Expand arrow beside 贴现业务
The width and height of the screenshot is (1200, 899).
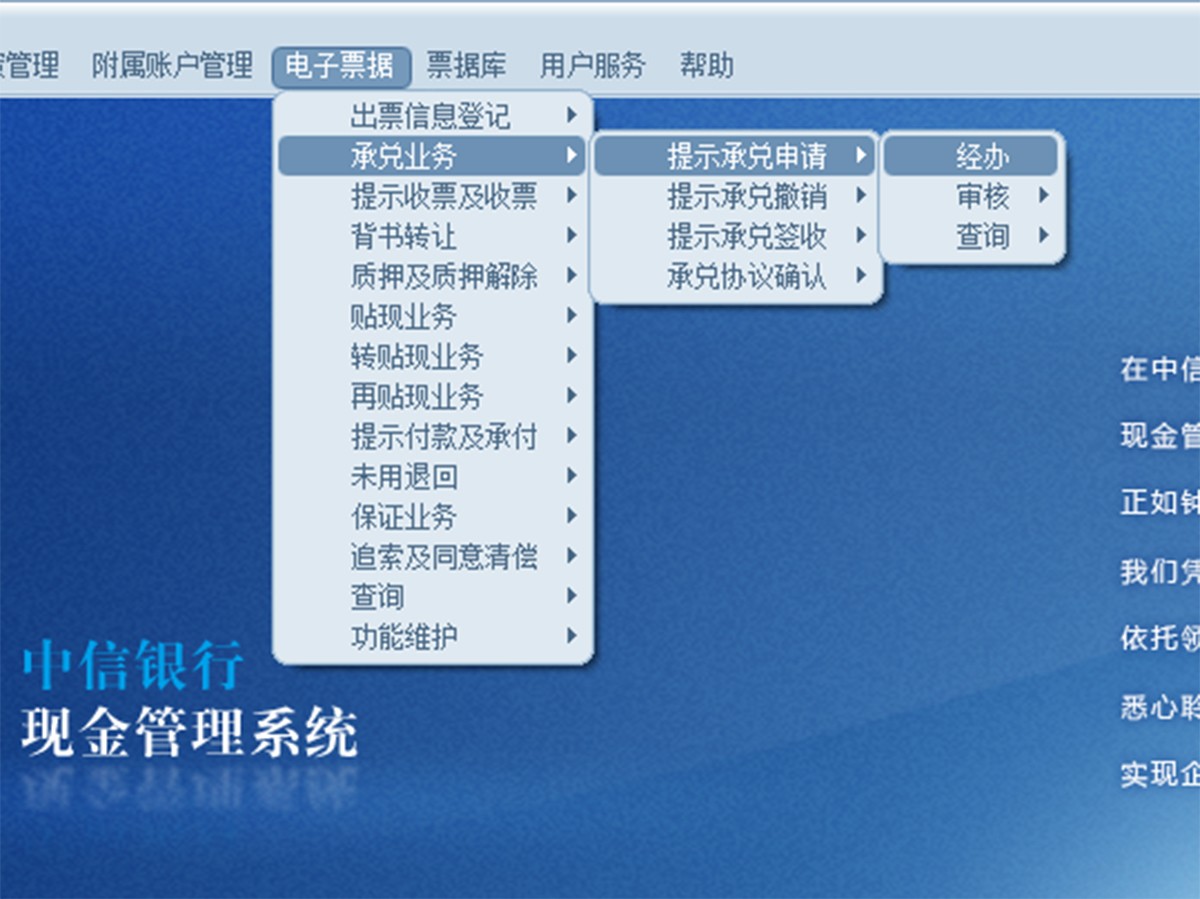click(571, 315)
